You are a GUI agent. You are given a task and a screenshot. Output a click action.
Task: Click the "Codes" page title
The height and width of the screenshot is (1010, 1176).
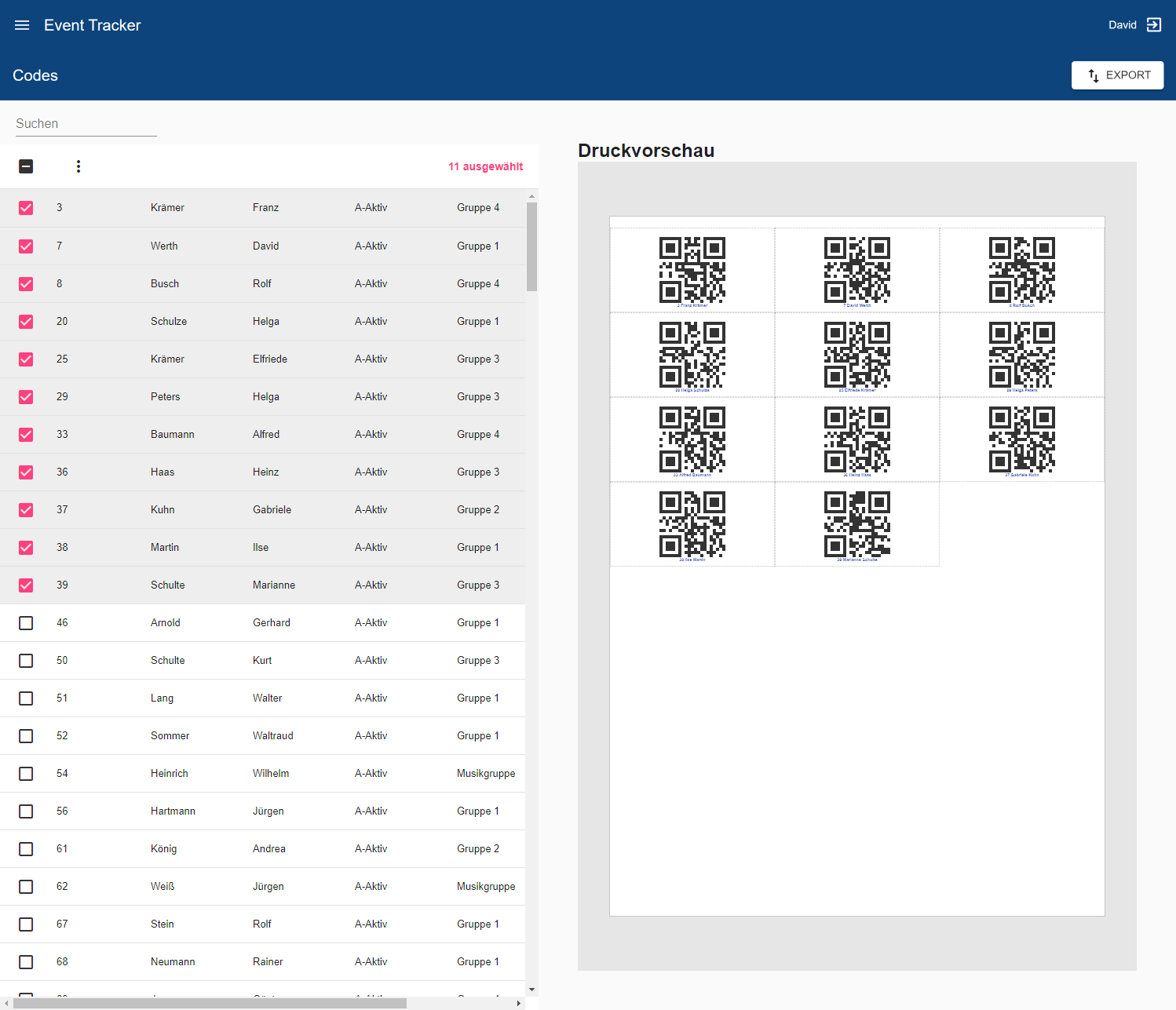click(x=35, y=75)
